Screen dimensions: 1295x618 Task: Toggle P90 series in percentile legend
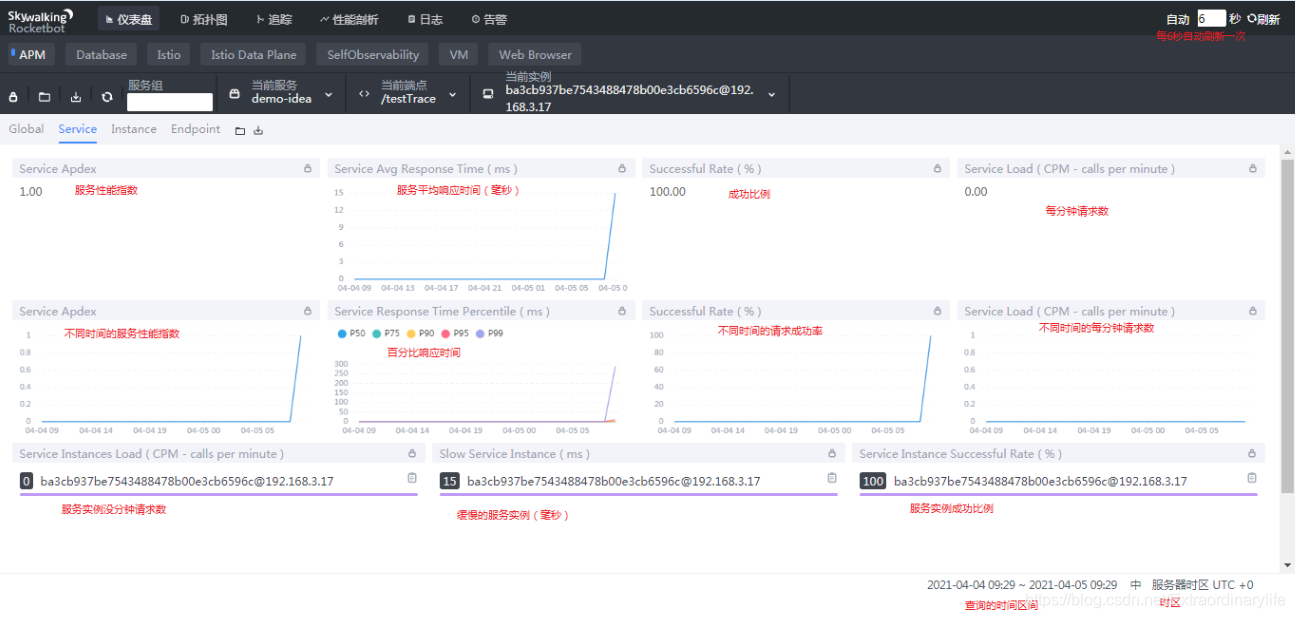(420, 333)
